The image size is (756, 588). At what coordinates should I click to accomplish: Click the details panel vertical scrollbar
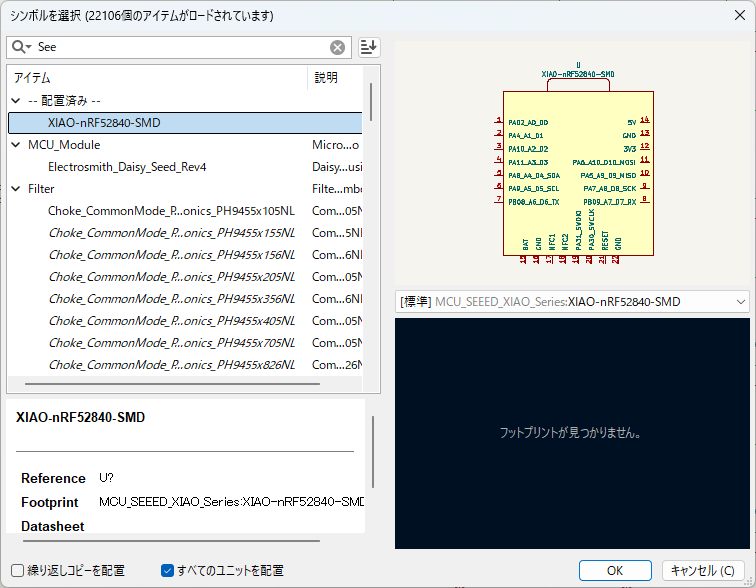coord(373,452)
